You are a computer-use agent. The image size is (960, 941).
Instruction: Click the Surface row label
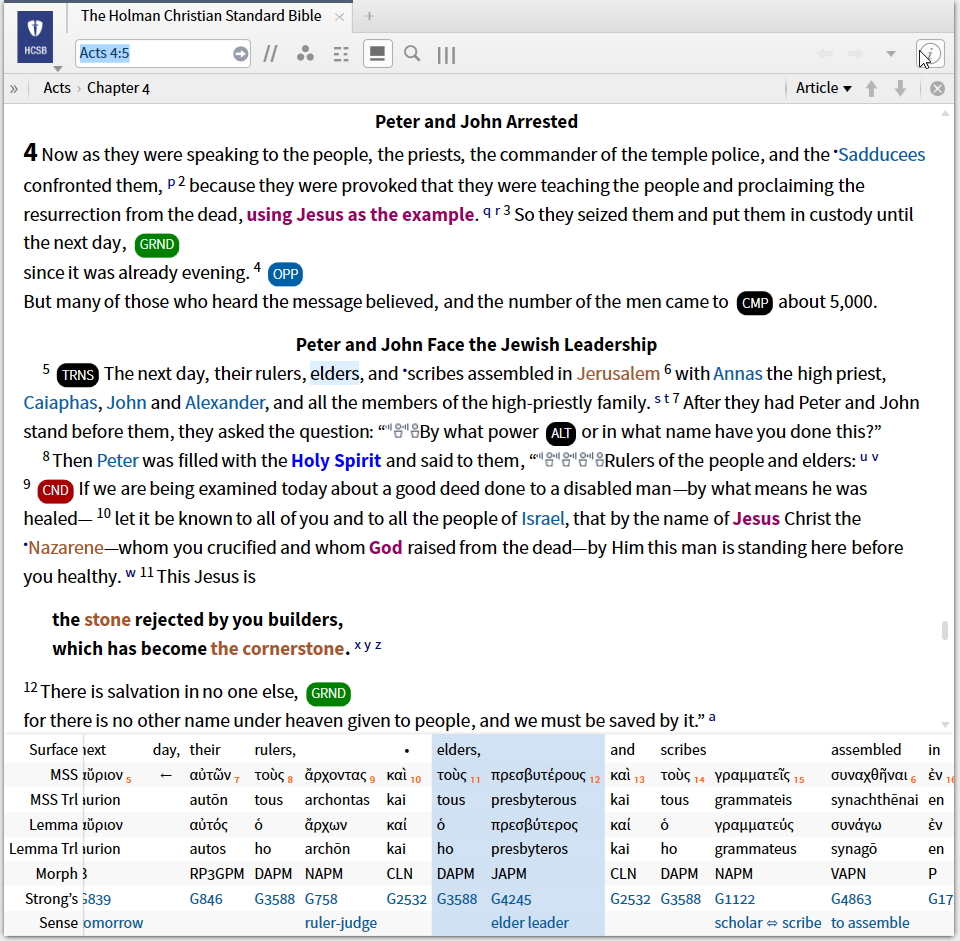pos(53,749)
